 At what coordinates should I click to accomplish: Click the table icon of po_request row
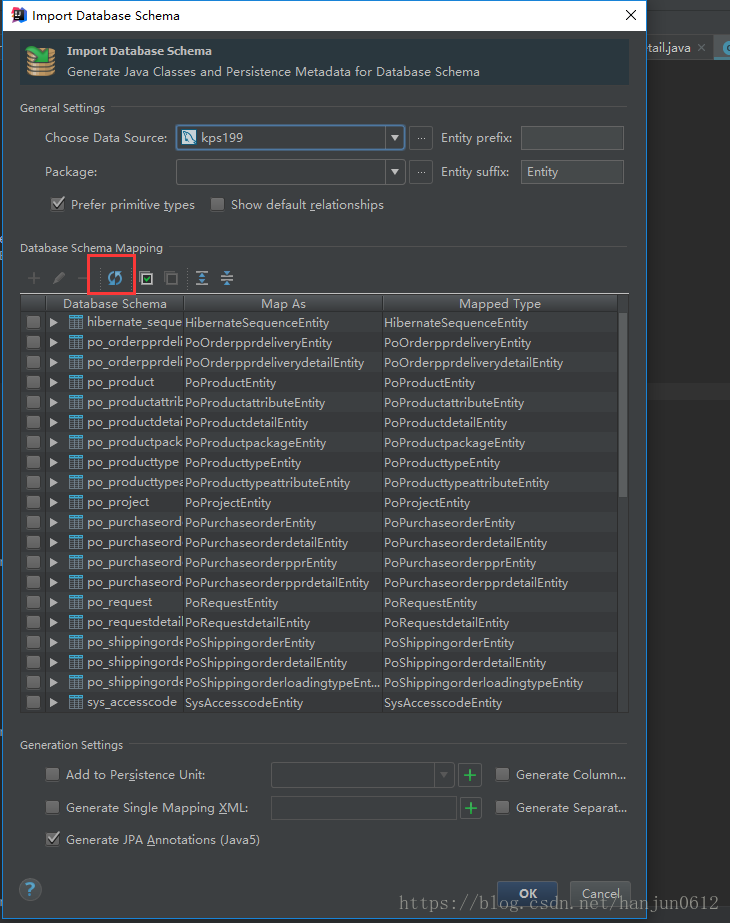click(x=76, y=602)
